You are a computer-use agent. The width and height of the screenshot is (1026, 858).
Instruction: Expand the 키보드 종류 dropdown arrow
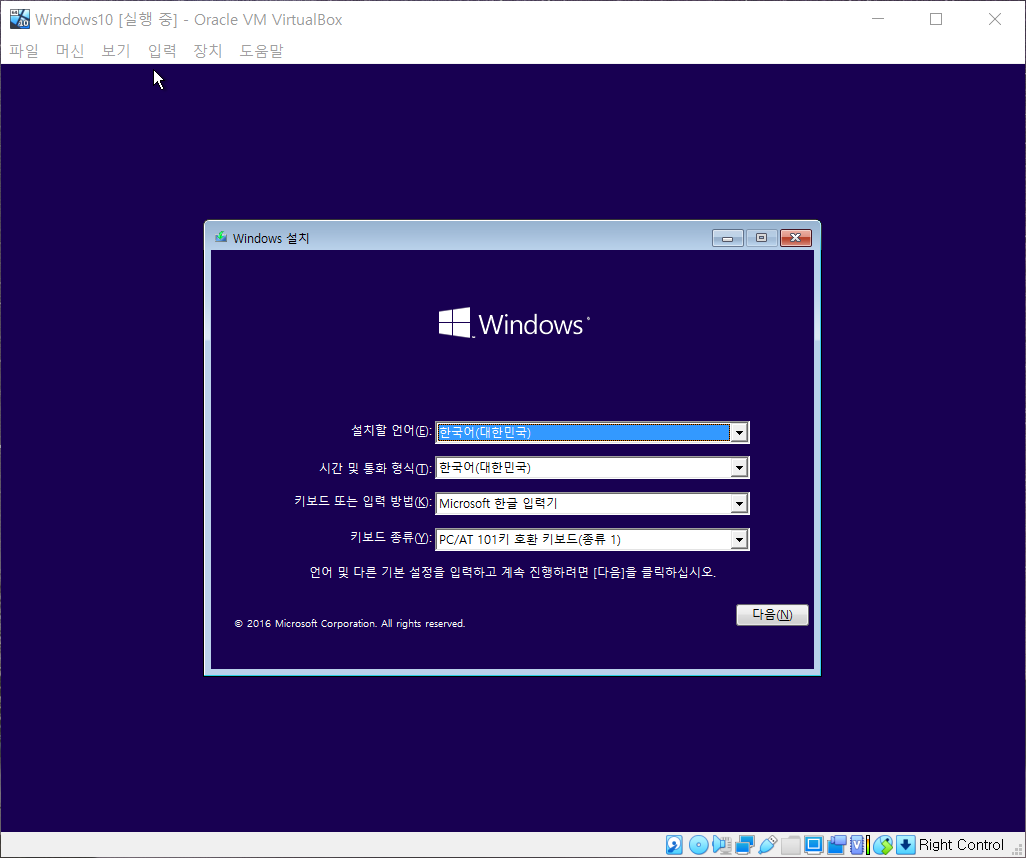tap(739, 539)
